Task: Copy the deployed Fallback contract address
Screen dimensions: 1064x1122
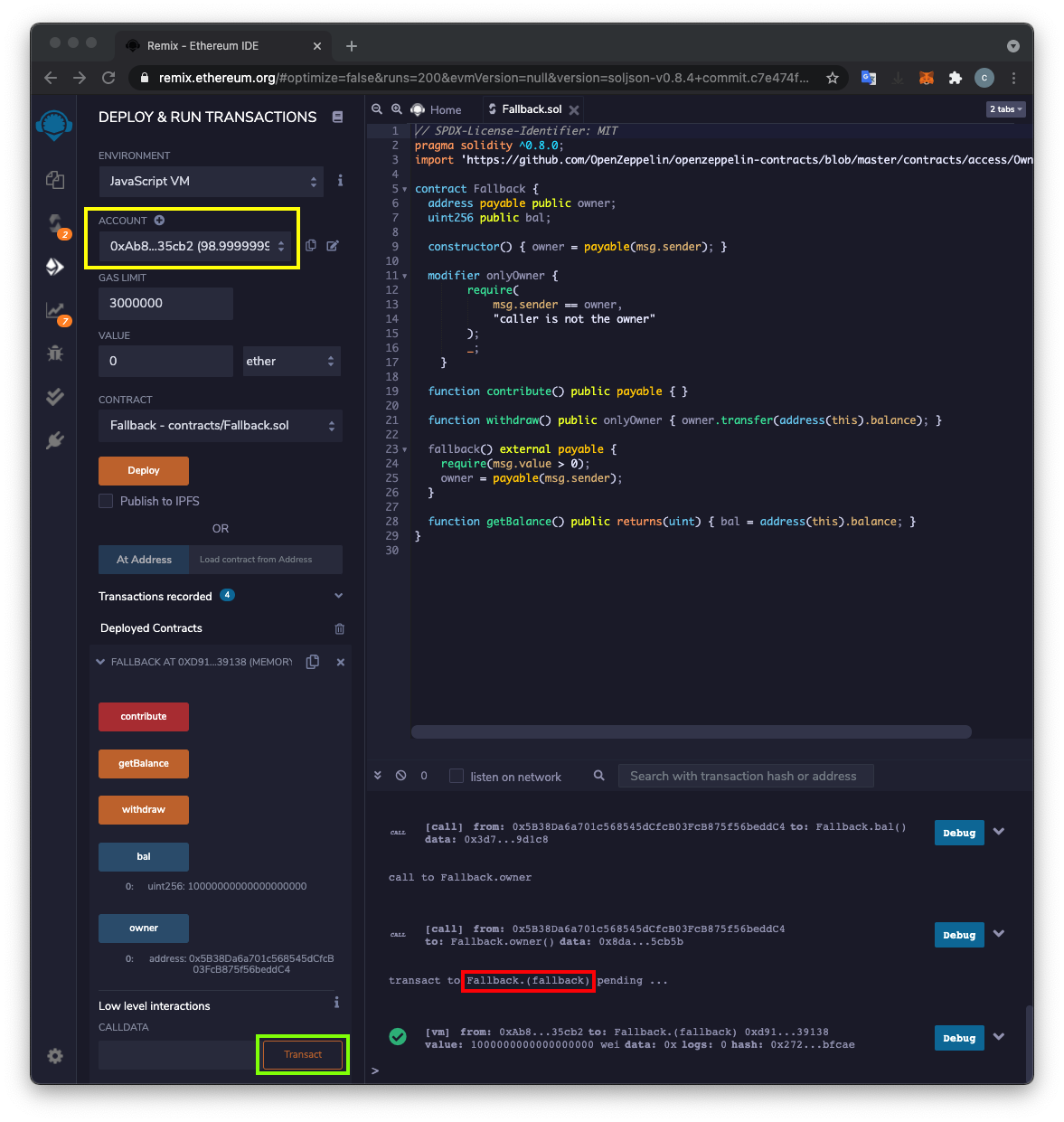Action: point(313,662)
